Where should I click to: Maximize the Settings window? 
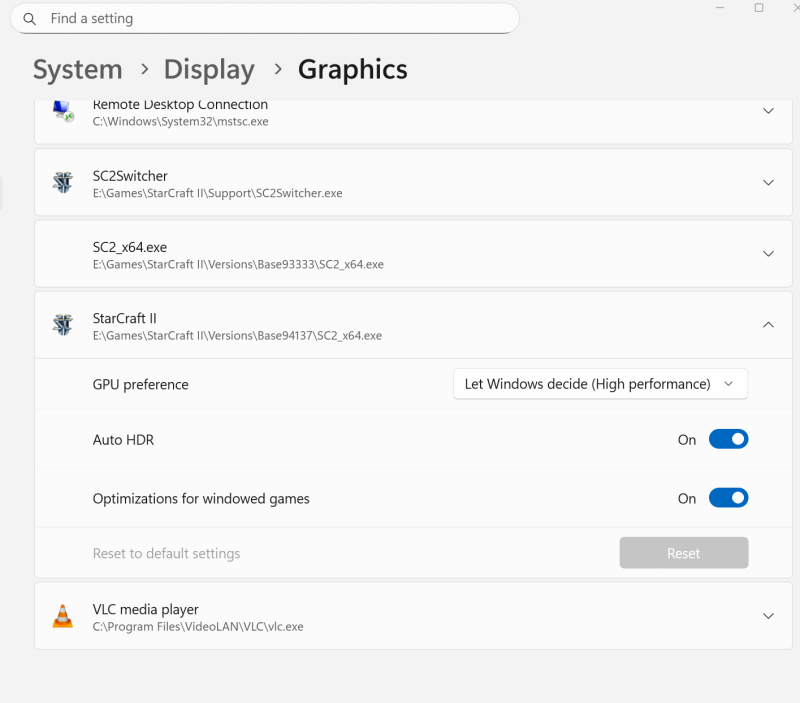(759, 8)
